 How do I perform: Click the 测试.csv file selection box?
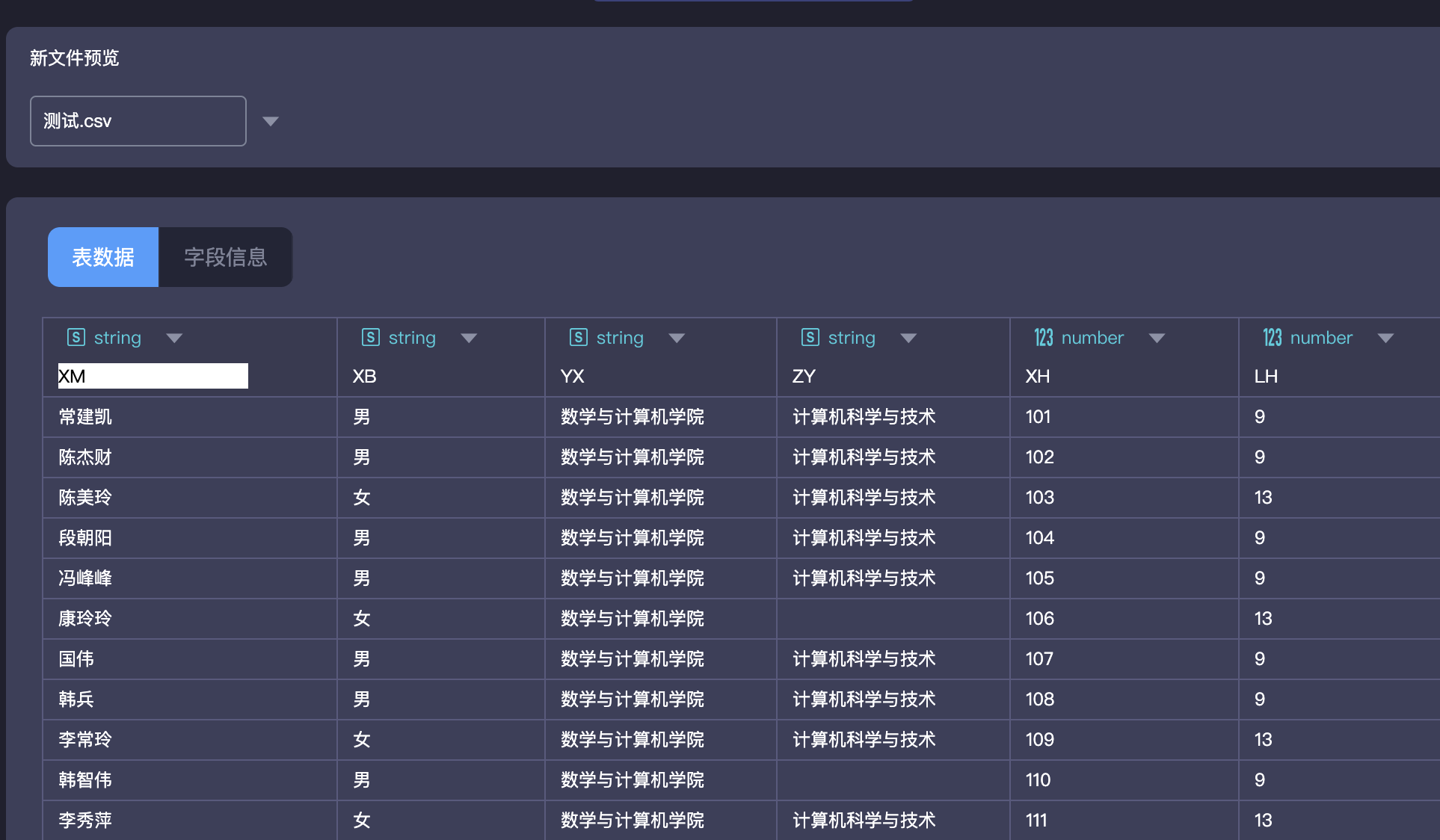138,121
